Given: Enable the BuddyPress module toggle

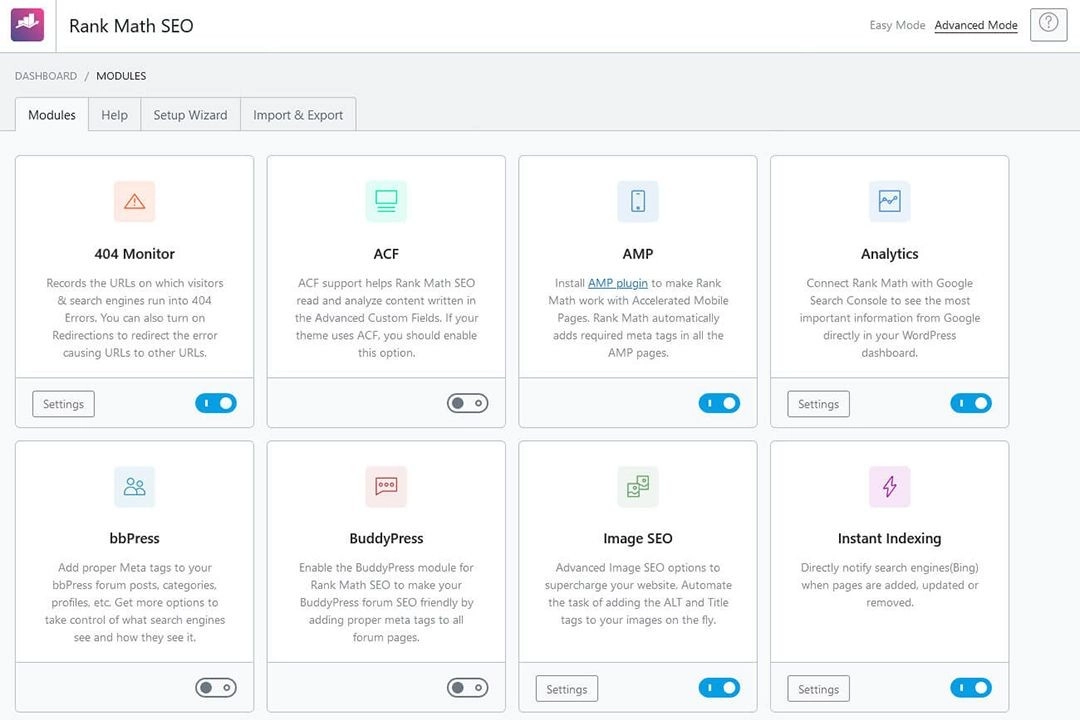Looking at the screenshot, I should pyautogui.click(x=467, y=688).
